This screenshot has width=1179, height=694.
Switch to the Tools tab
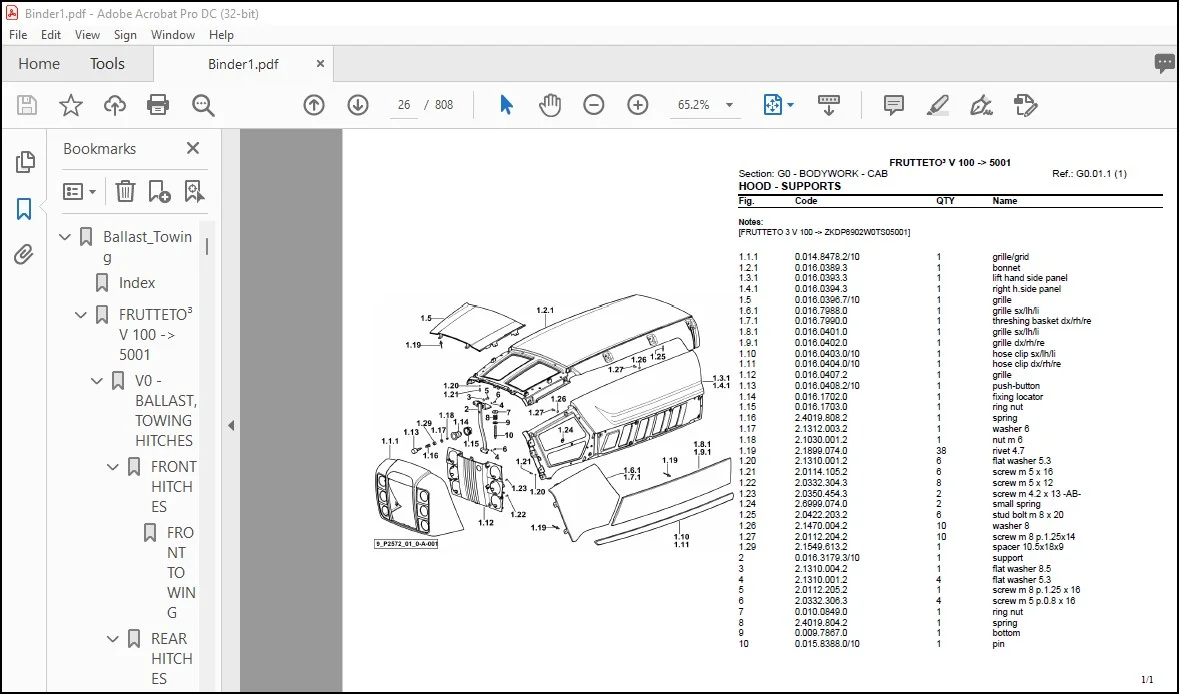pos(108,64)
